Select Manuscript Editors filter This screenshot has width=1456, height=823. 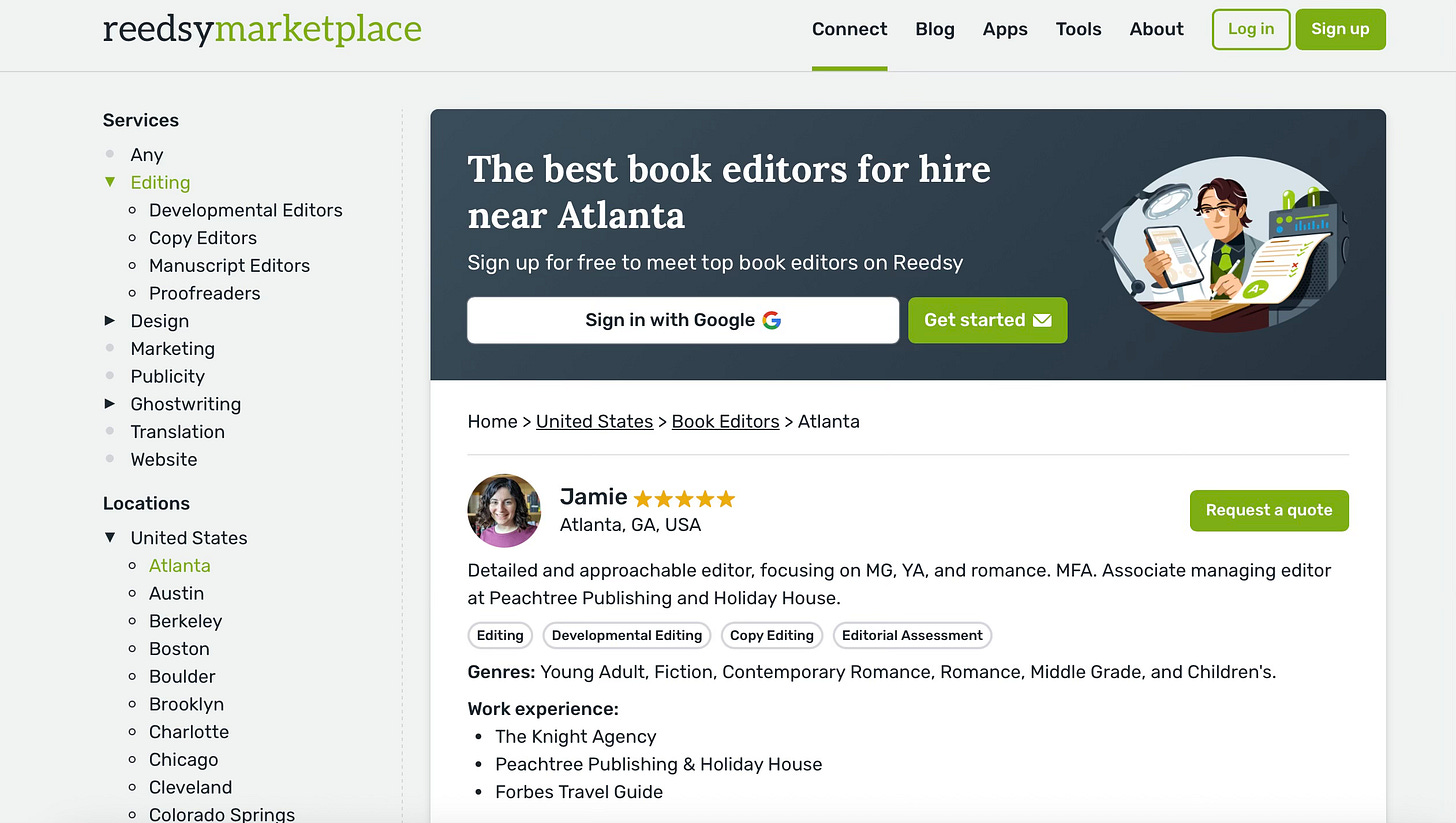pos(229,266)
